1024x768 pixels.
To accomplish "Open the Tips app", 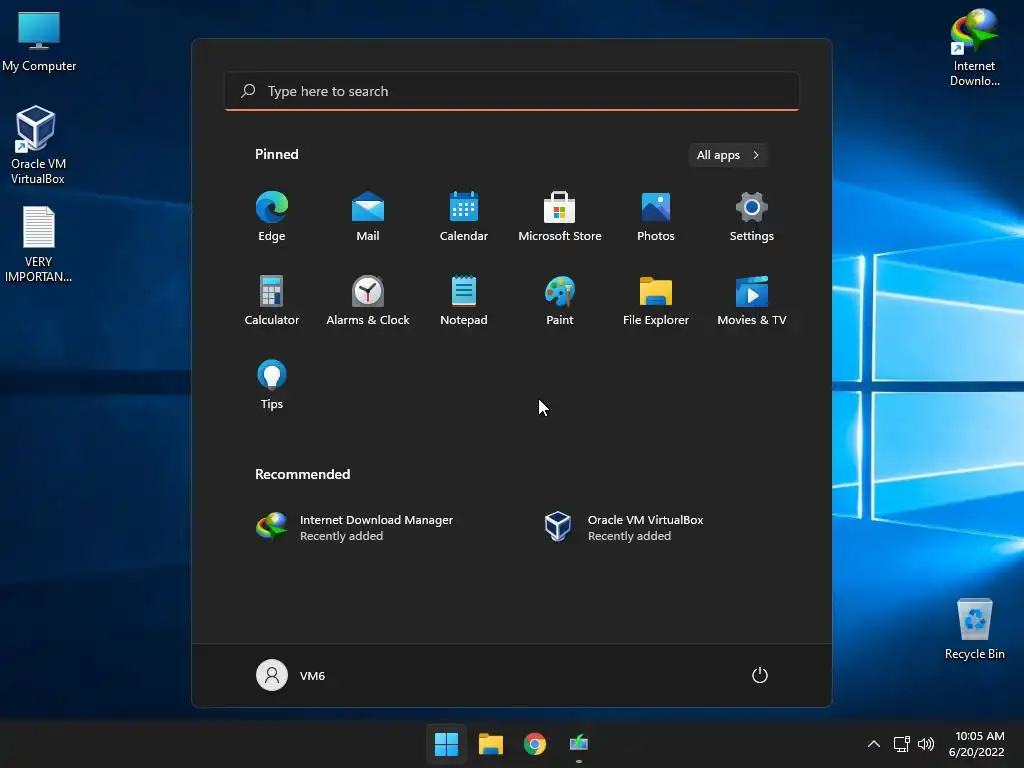I will point(272,385).
